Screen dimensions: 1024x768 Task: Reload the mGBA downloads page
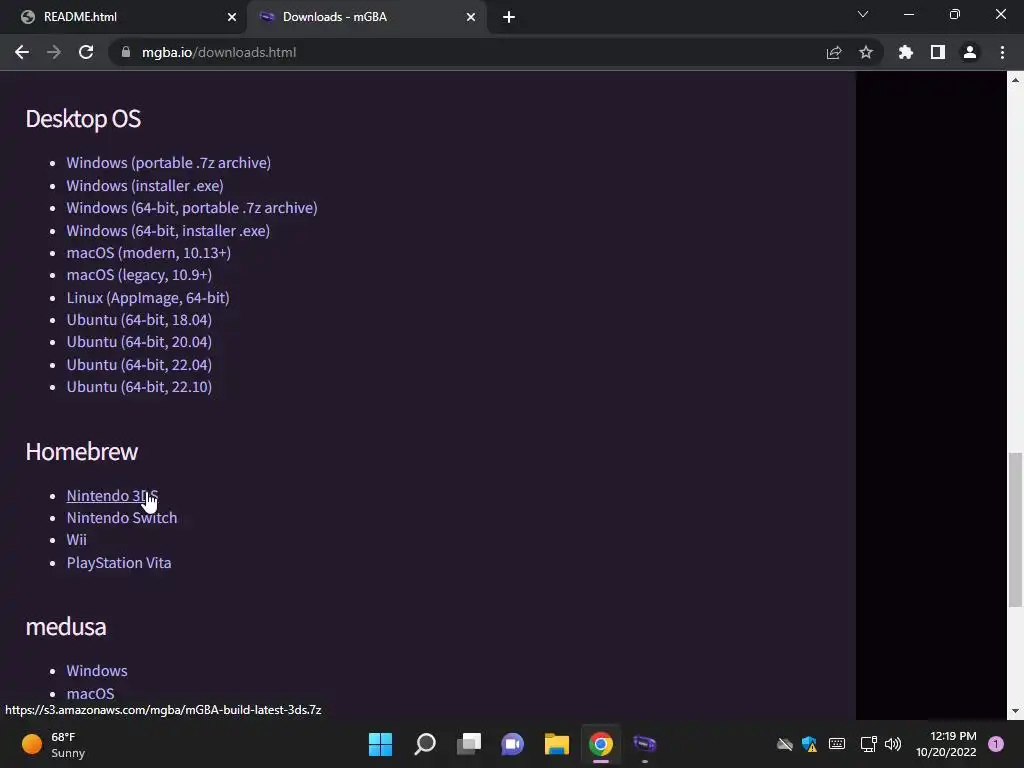click(x=86, y=52)
